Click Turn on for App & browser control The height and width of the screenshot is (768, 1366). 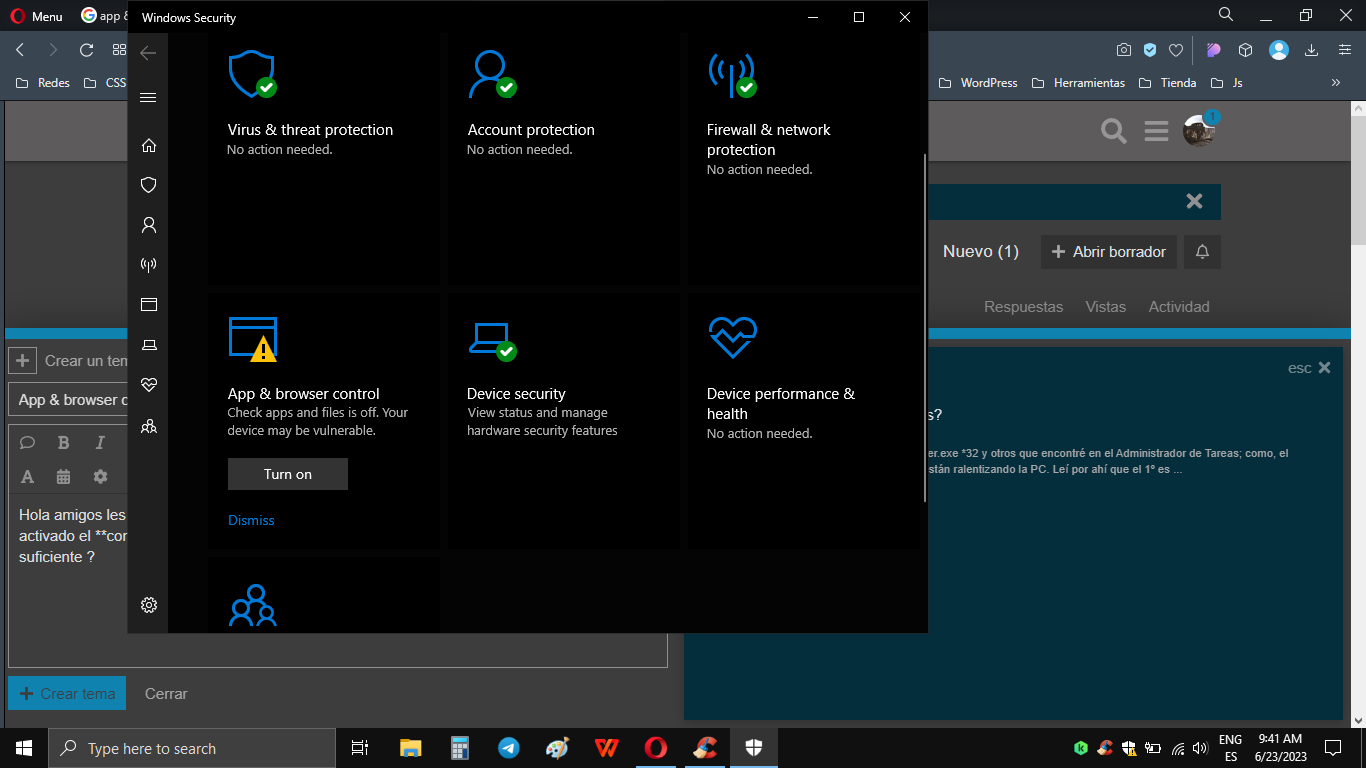288,474
